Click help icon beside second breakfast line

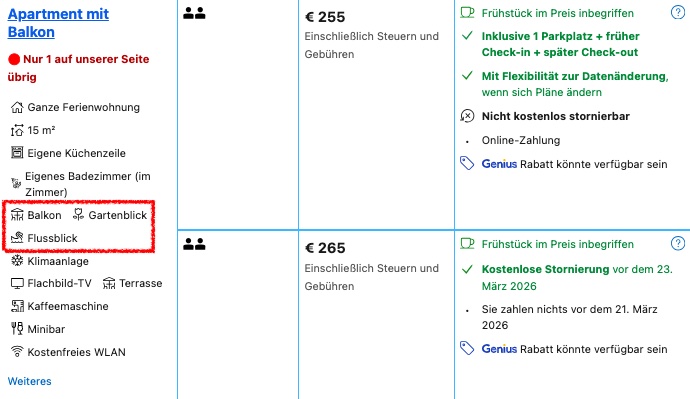tap(678, 243)
